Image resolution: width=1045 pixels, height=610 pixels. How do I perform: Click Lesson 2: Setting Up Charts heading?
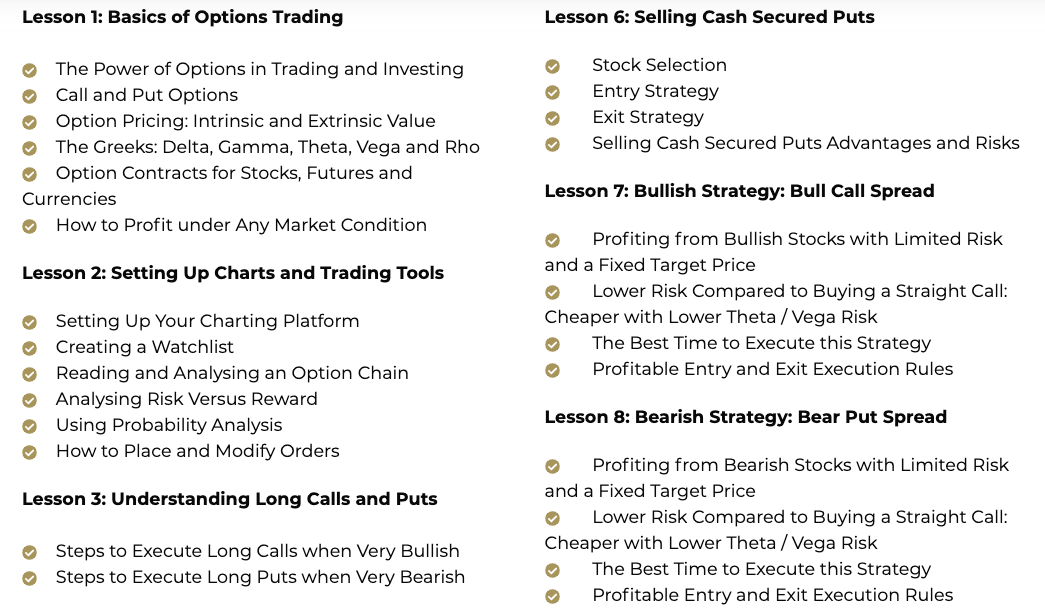click(x=233, y=273)
